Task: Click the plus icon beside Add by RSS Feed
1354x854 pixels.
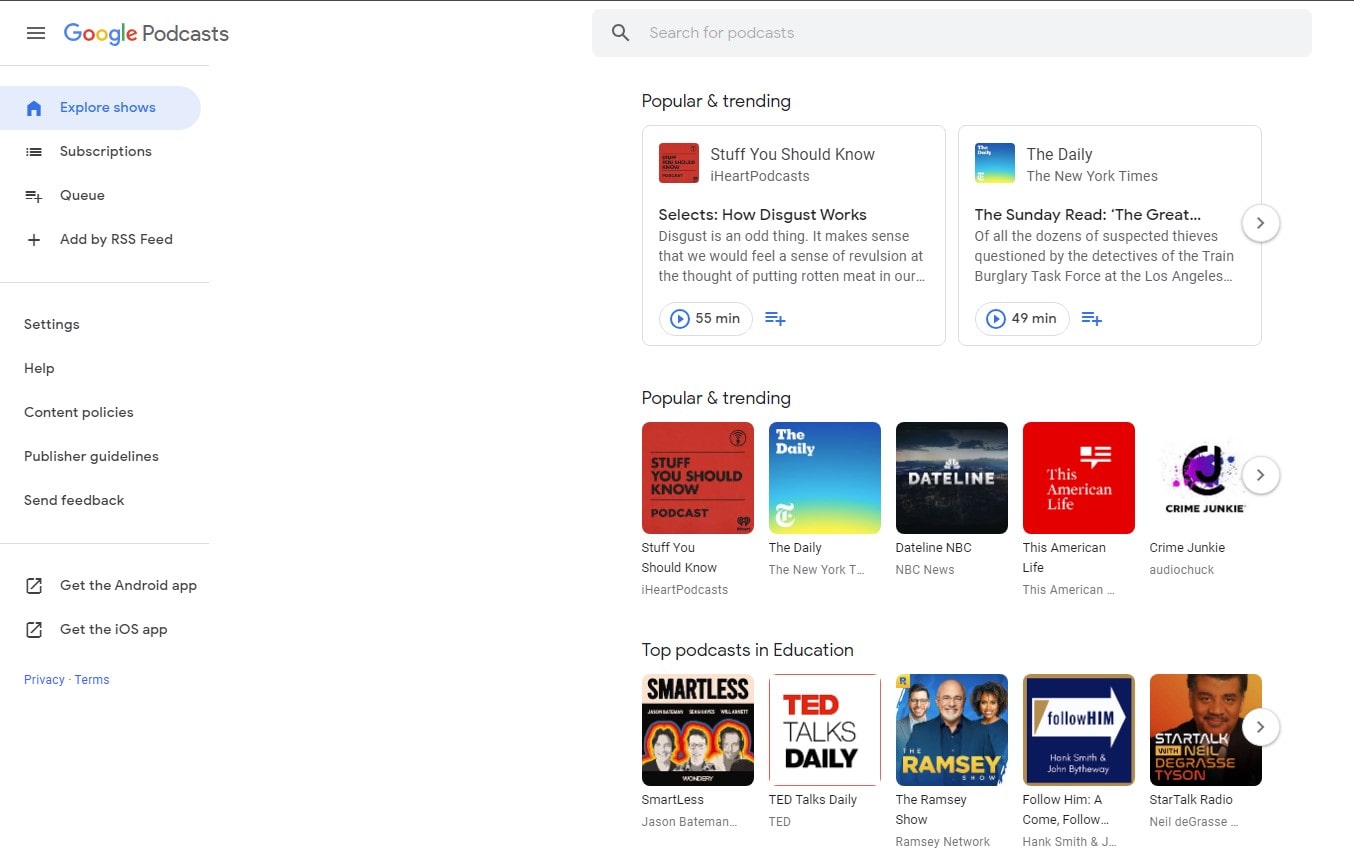Action: tap(34, 240)
